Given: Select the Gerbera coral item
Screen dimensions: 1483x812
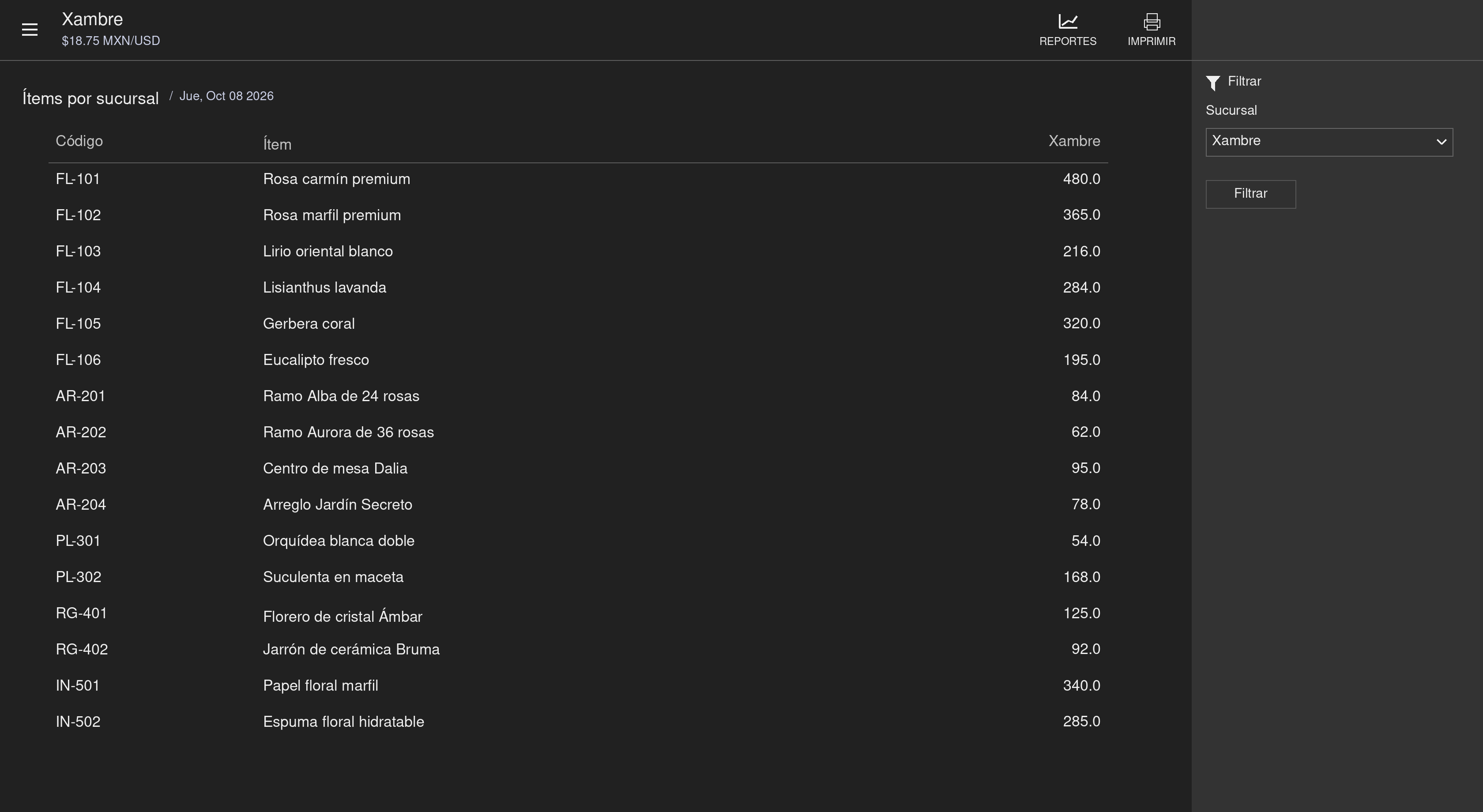Looking at the screenshot, I should click(309, 323).
